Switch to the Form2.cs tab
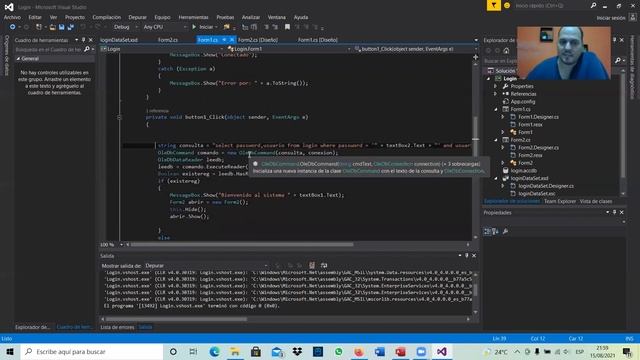The width and height of the screenshot is (640, 360). pos(168,40)
